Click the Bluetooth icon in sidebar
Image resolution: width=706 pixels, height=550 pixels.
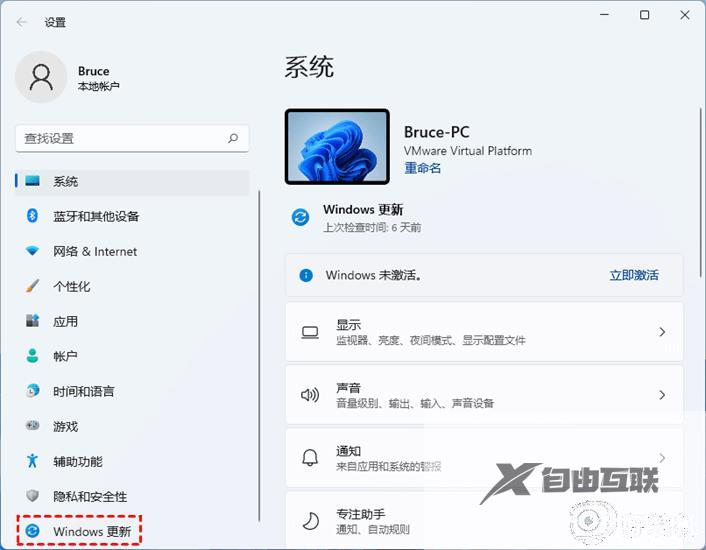click(x=32, y=216)
